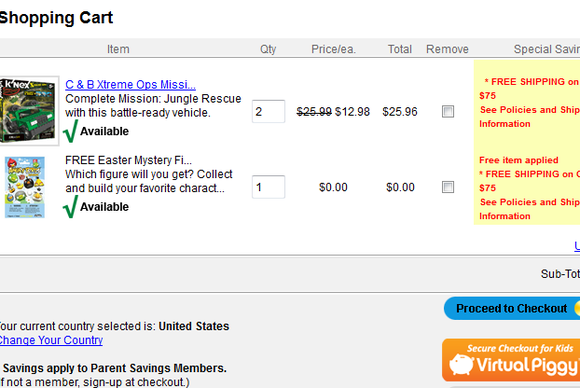Click the Proceed to Checkout button

[x=512, y=308]
